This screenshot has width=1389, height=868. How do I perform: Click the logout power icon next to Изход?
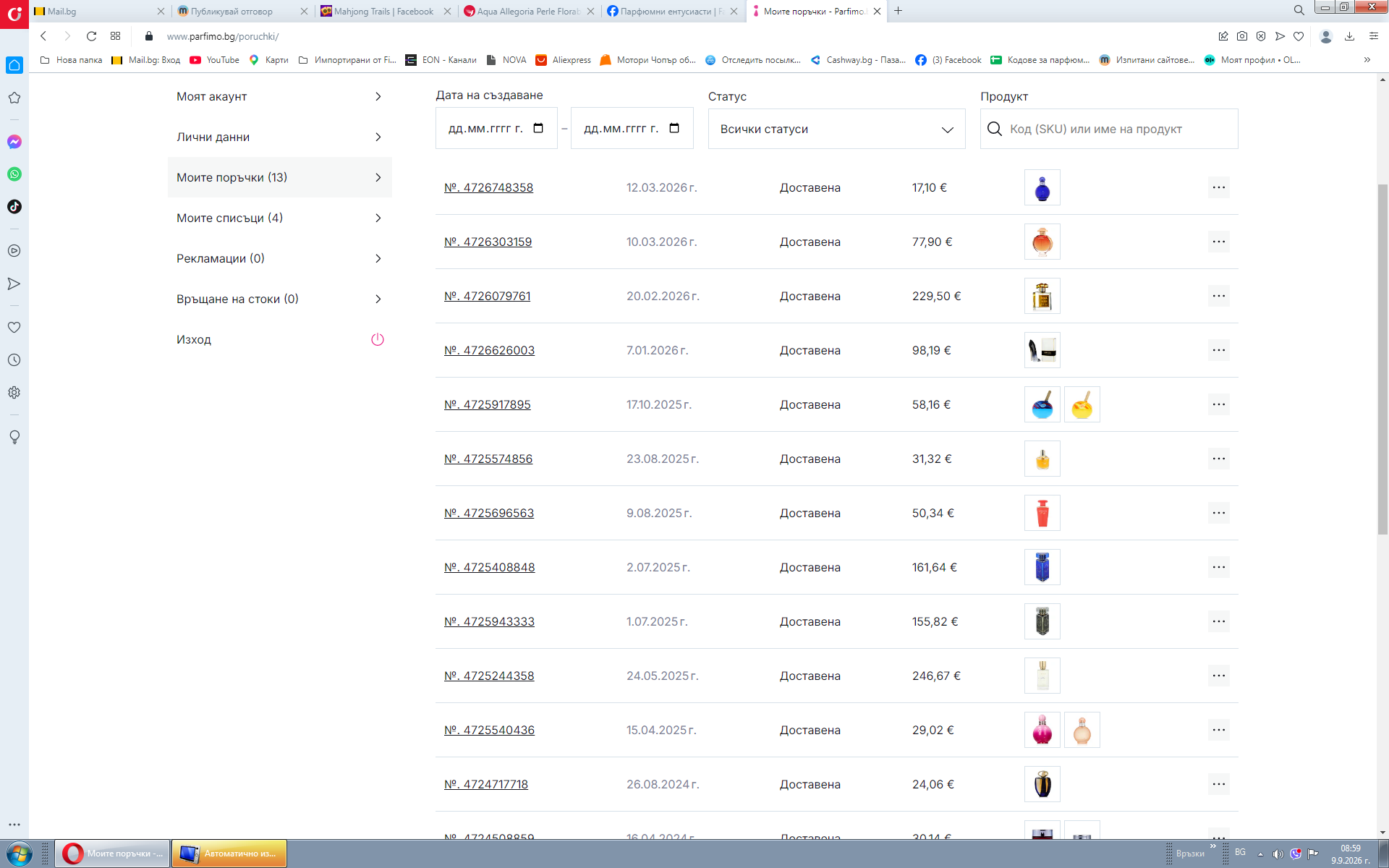[378, 339]
